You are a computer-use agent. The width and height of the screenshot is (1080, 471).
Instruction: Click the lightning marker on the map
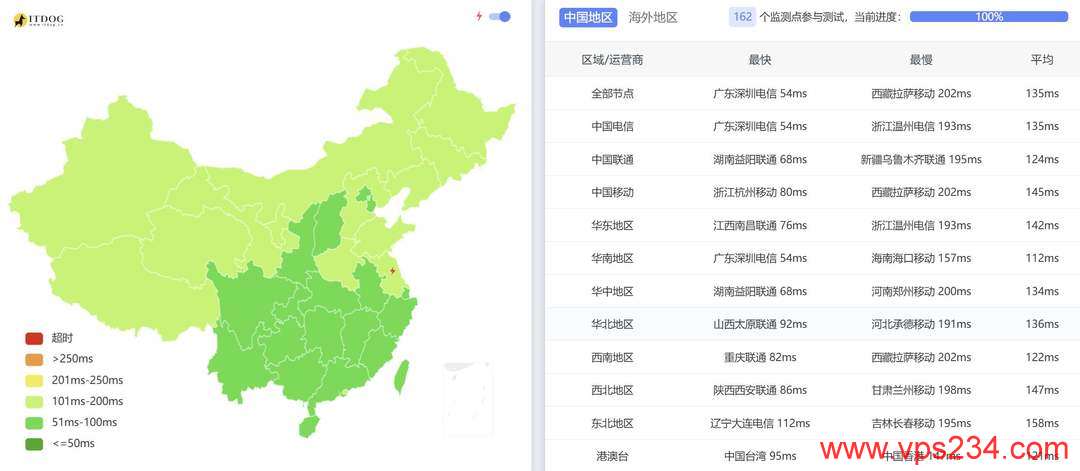pyautogui.click(x=392, y=270)
